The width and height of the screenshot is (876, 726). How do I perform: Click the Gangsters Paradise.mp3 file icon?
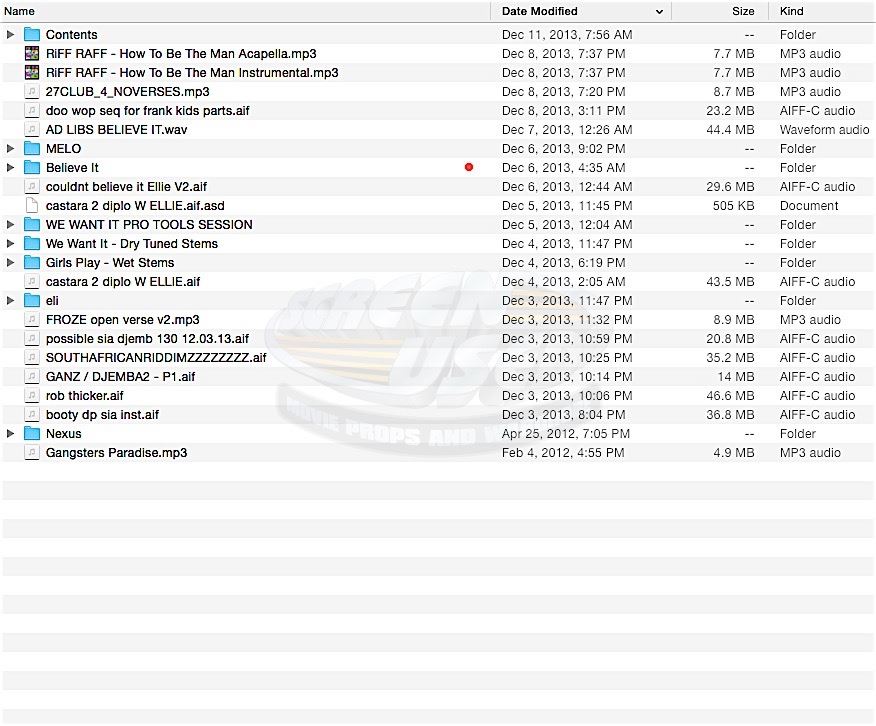[x=31, y=453]
